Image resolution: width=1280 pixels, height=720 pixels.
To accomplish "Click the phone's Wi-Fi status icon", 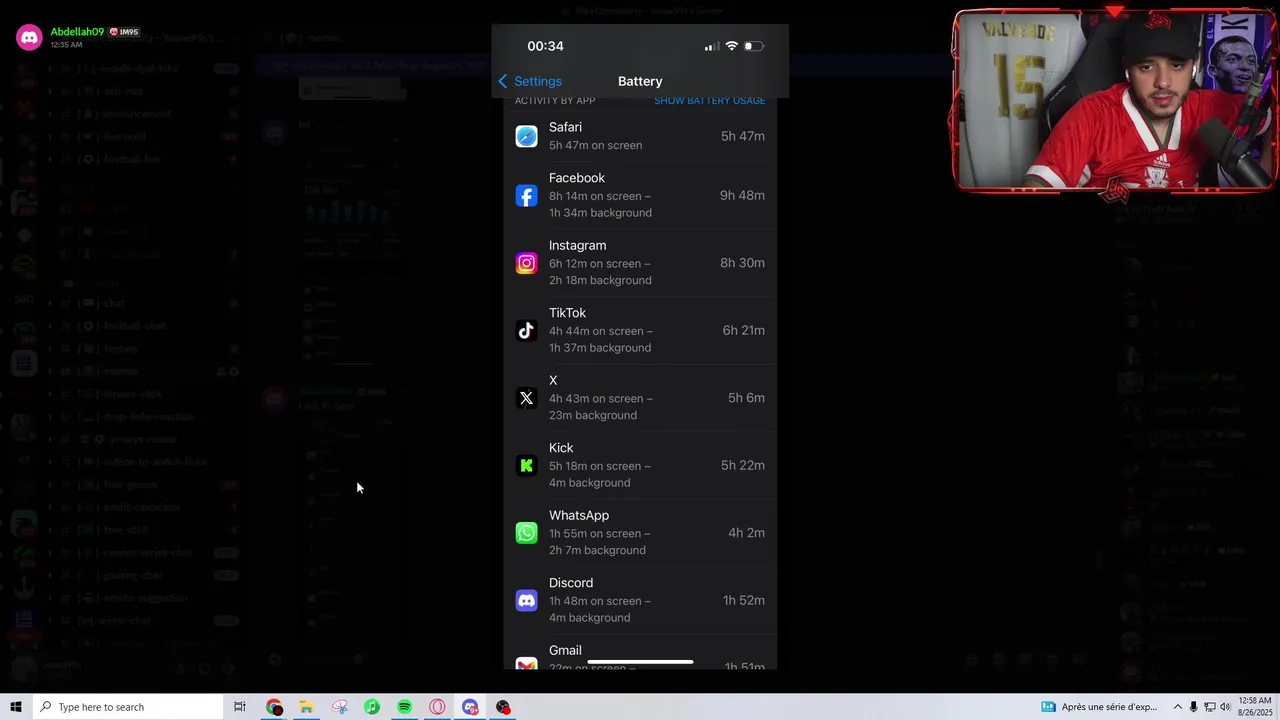I will point(731,46).
